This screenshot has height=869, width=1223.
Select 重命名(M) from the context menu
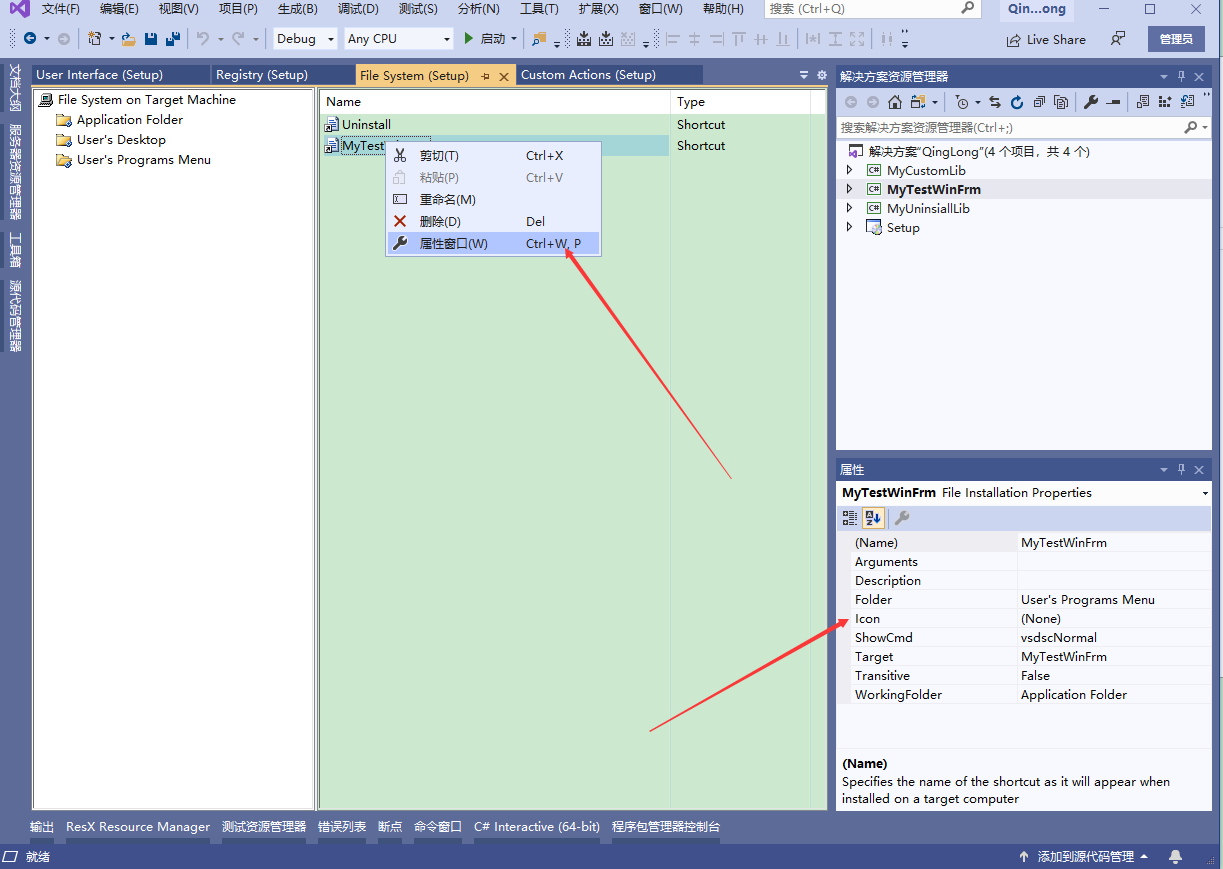pyautogui.click(x=445, y=199)
